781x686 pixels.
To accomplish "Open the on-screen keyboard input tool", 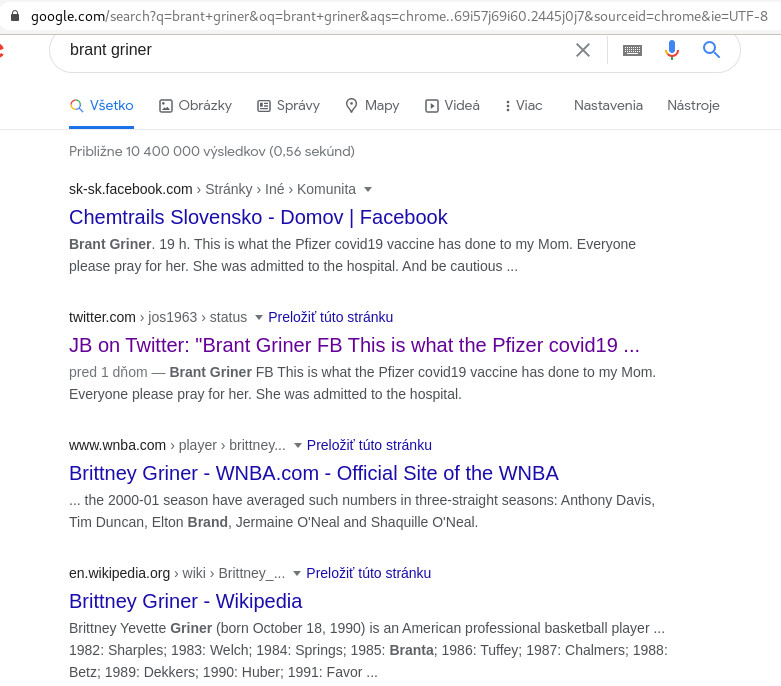I will point(632,50).
